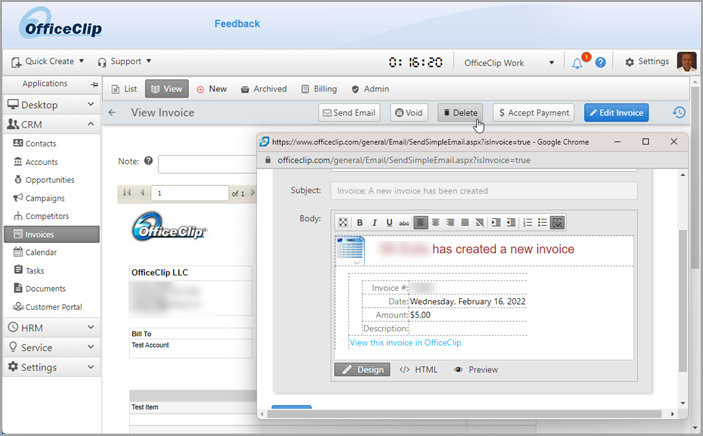Screen dimensions: 703x436
Task: Go to next report page
Action: coord(253,192)
